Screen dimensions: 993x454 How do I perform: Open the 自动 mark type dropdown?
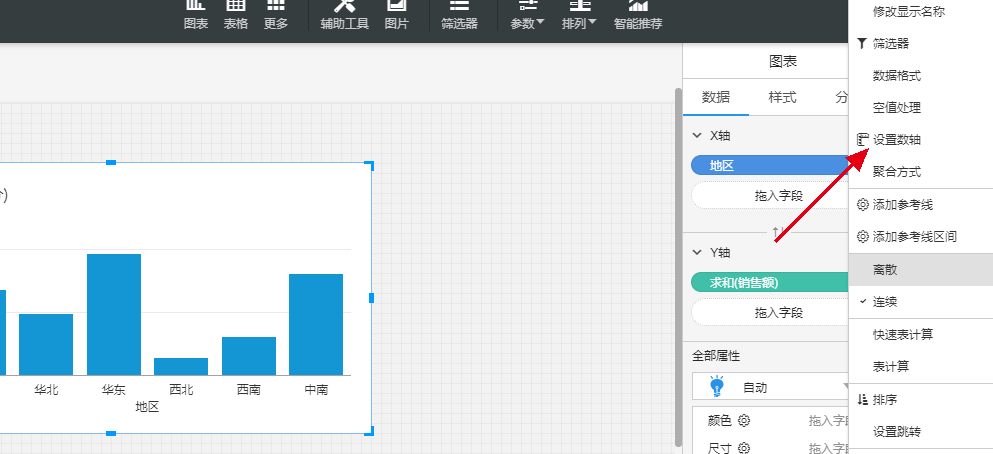[770, 387]
